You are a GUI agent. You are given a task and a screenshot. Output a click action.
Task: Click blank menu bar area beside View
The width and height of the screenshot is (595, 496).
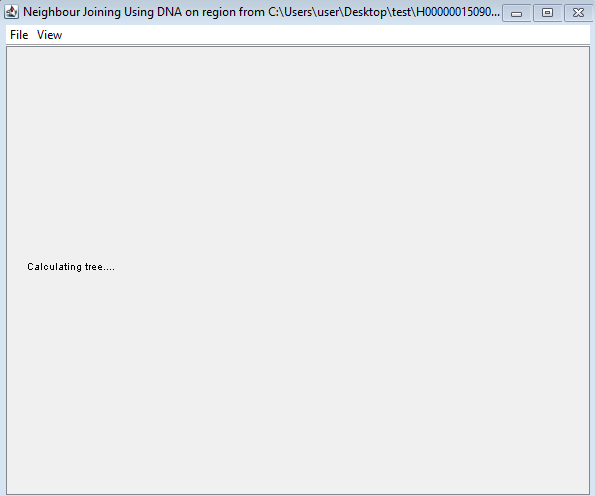(326, 35)
